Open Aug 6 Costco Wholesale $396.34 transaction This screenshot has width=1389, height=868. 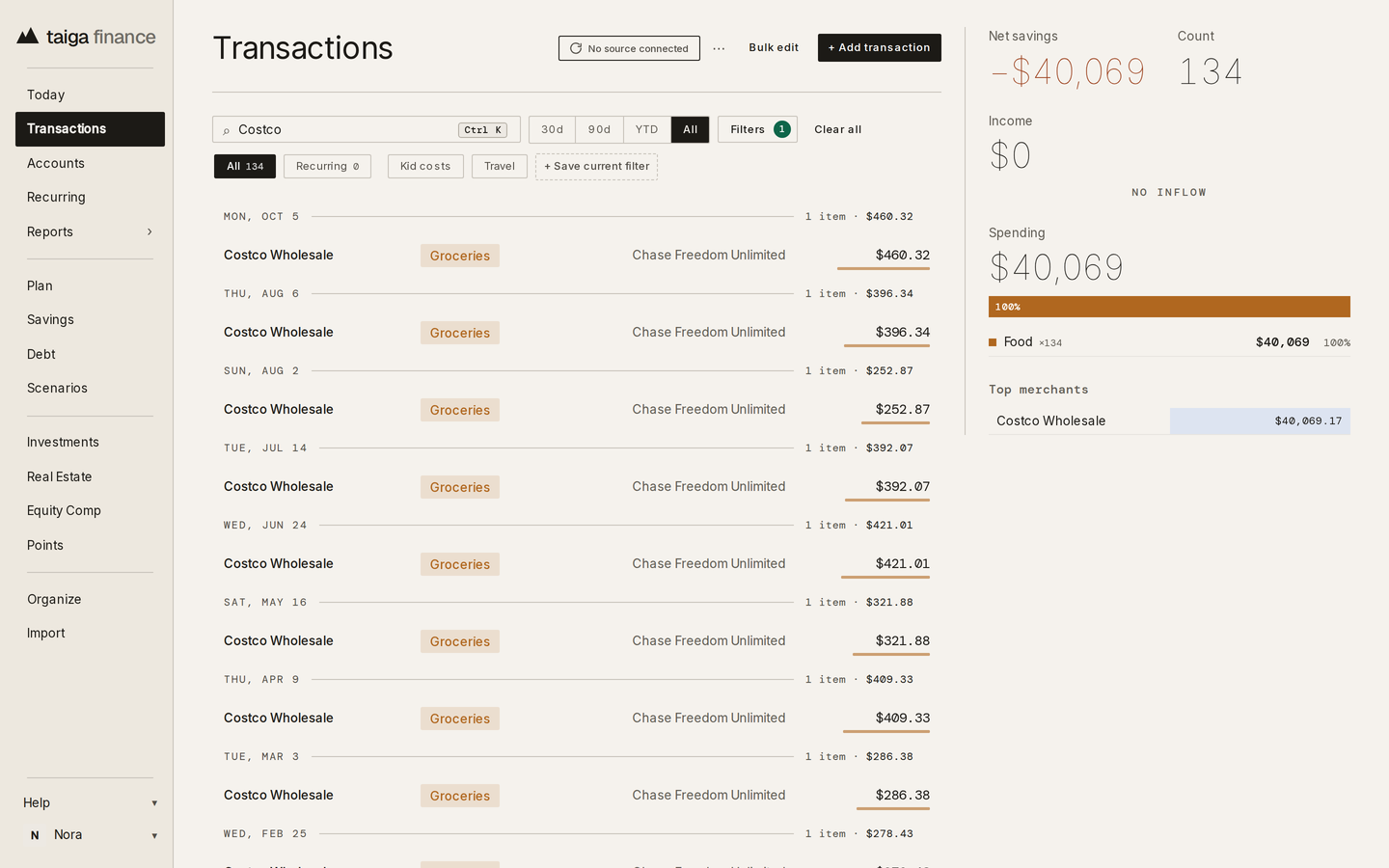point(577,332)
